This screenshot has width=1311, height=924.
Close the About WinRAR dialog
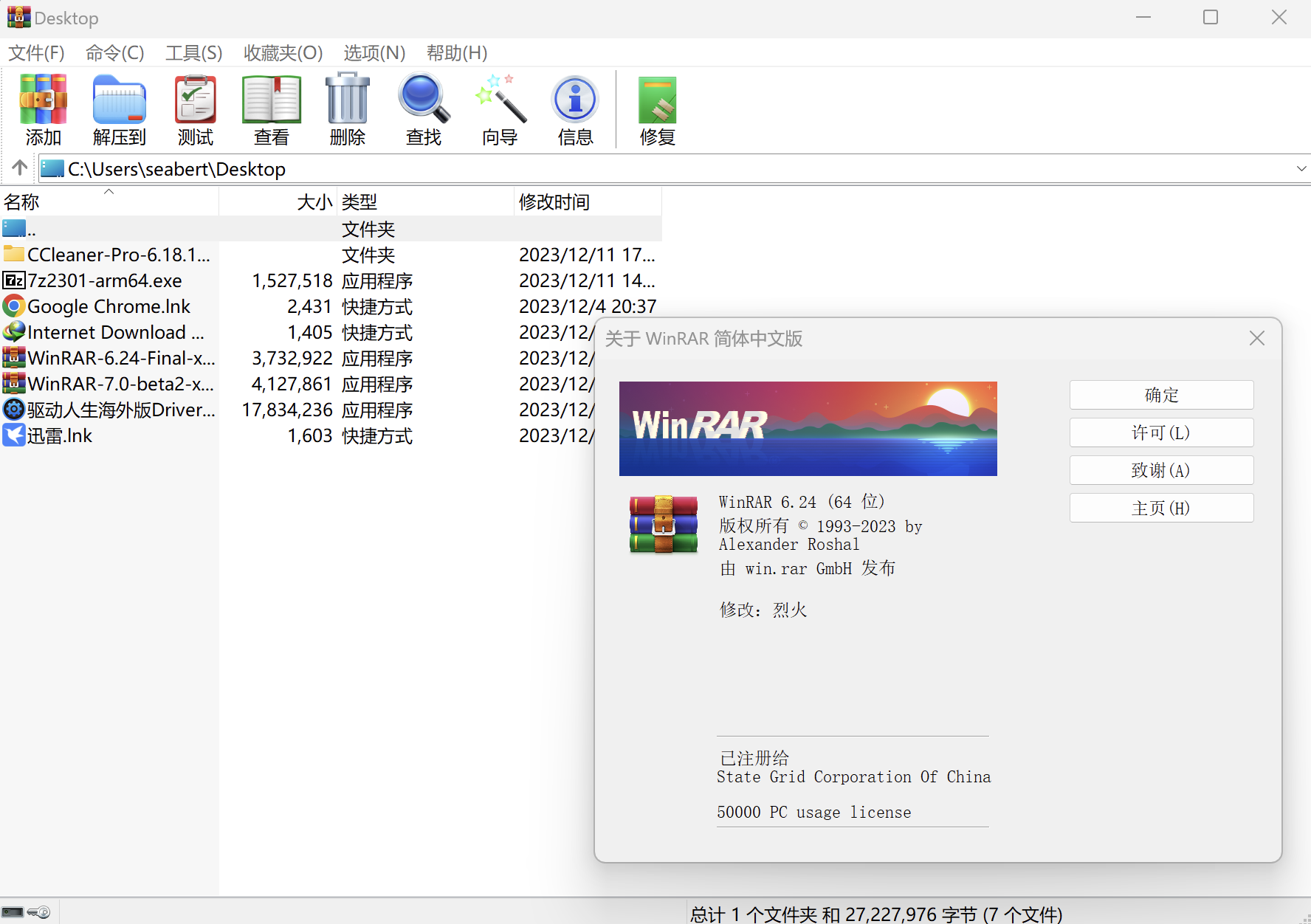tap(1256, 338)
